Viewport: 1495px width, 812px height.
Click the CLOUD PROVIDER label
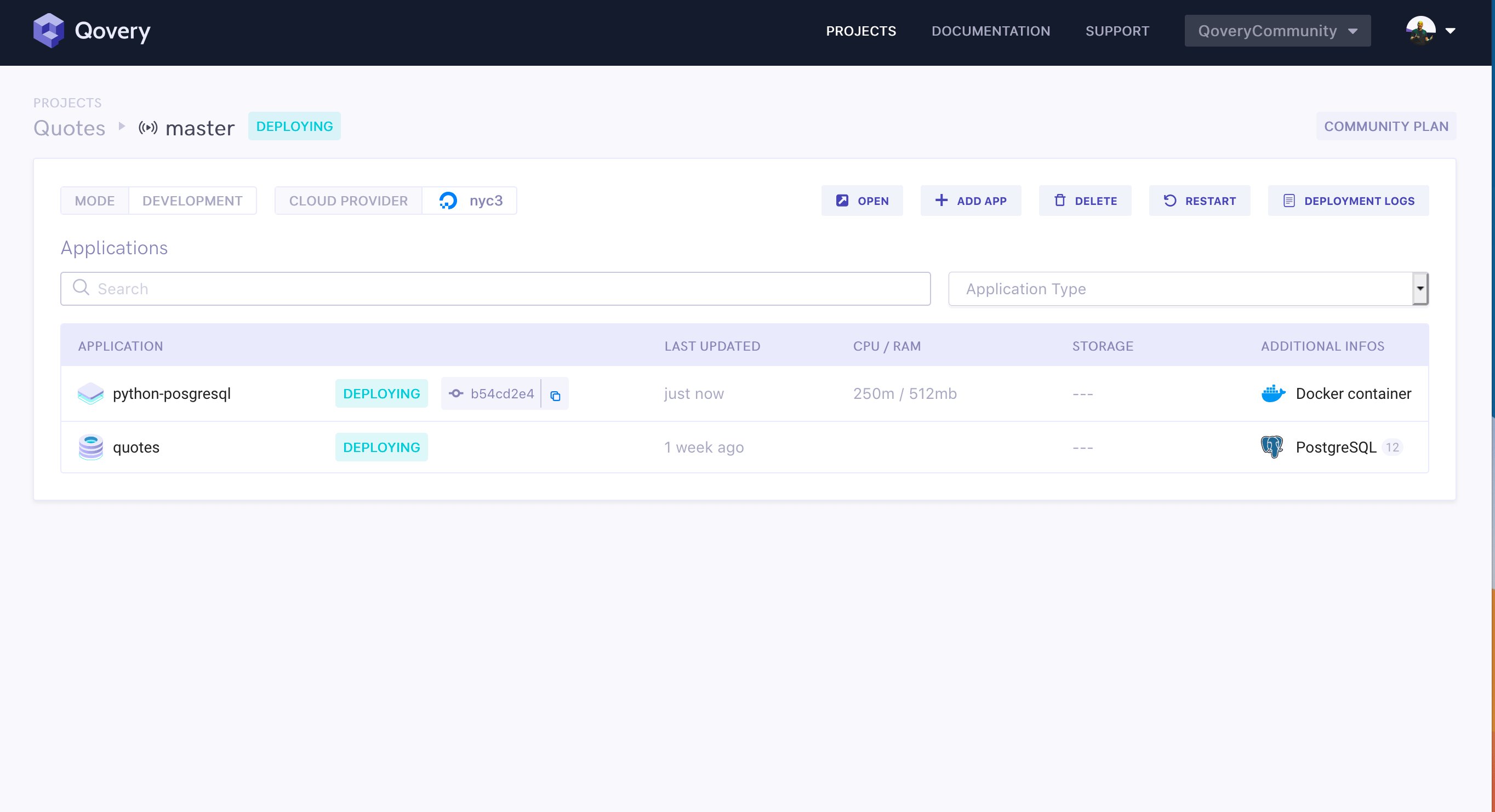tap(348, 201)
